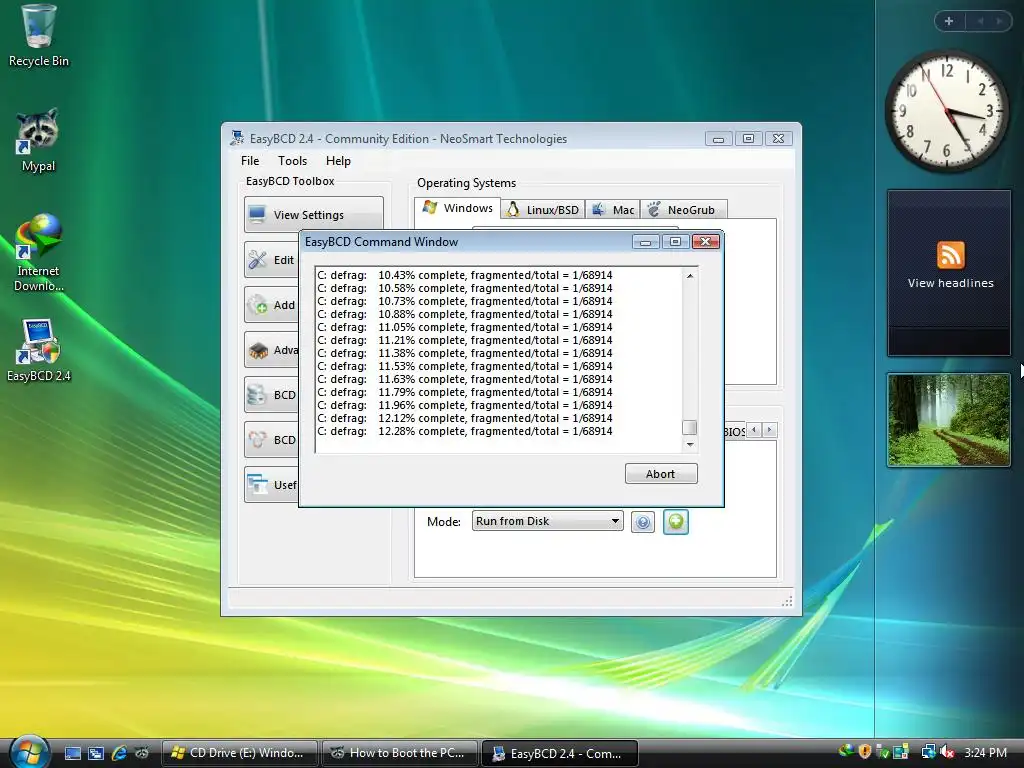Image resolution: width=1024 pixels, height=768 pixels.
Task: Click Show Desktop quick launch icon
Action: pyautogui.click(x=72, y=753)
